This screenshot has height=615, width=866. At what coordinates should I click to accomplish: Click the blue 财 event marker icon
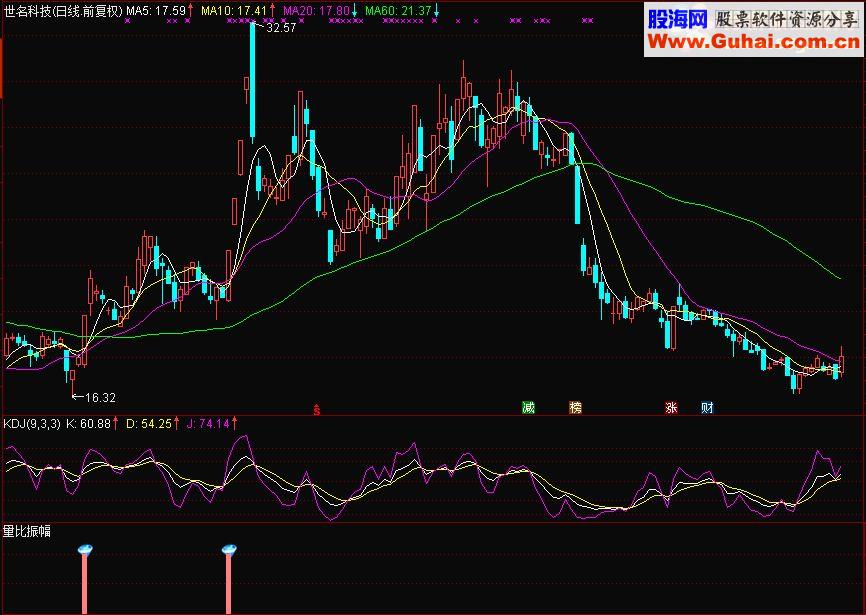[x=707, y=408]
